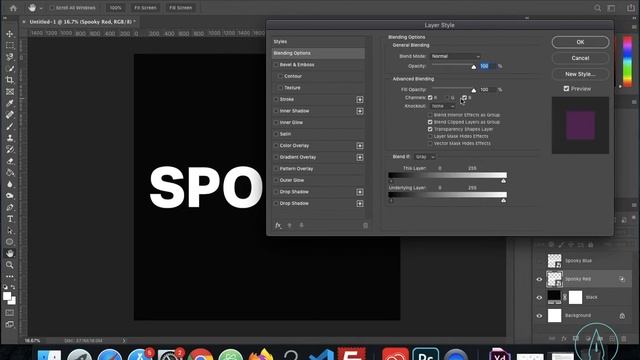Open the Edit Toolbar three-dots menu
This screenshot has width=640, height=360.
pyautogui.click(x=10, y=276)
